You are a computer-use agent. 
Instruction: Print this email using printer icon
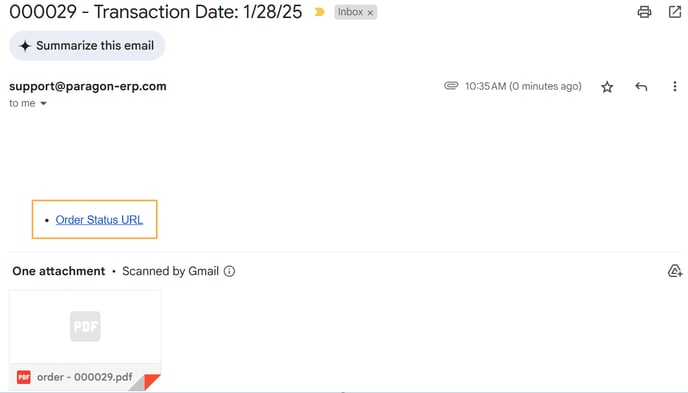pyautogui.click(x=644, y=12)
